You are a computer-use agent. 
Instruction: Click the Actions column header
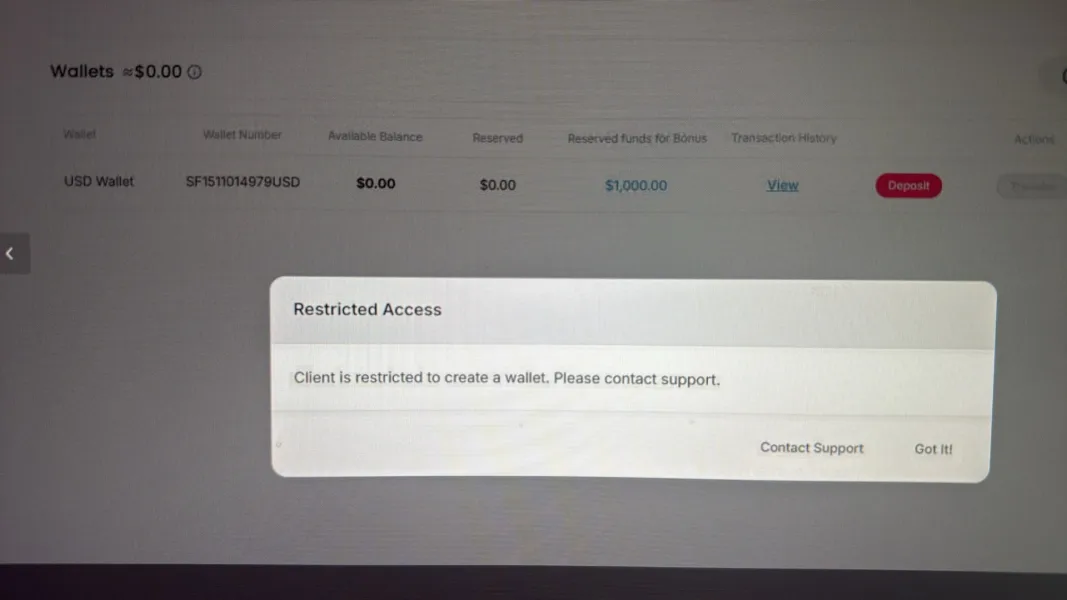click(1034, 139)
